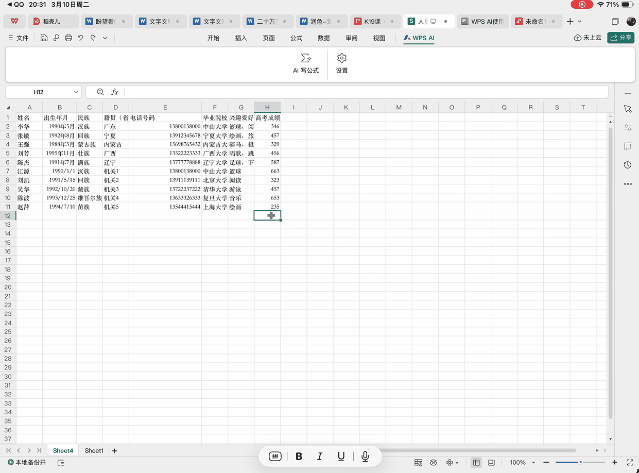This screenshot has width=639, height=473.
Task: Open the 数据 ribbon tab
Action: (323, 37)
